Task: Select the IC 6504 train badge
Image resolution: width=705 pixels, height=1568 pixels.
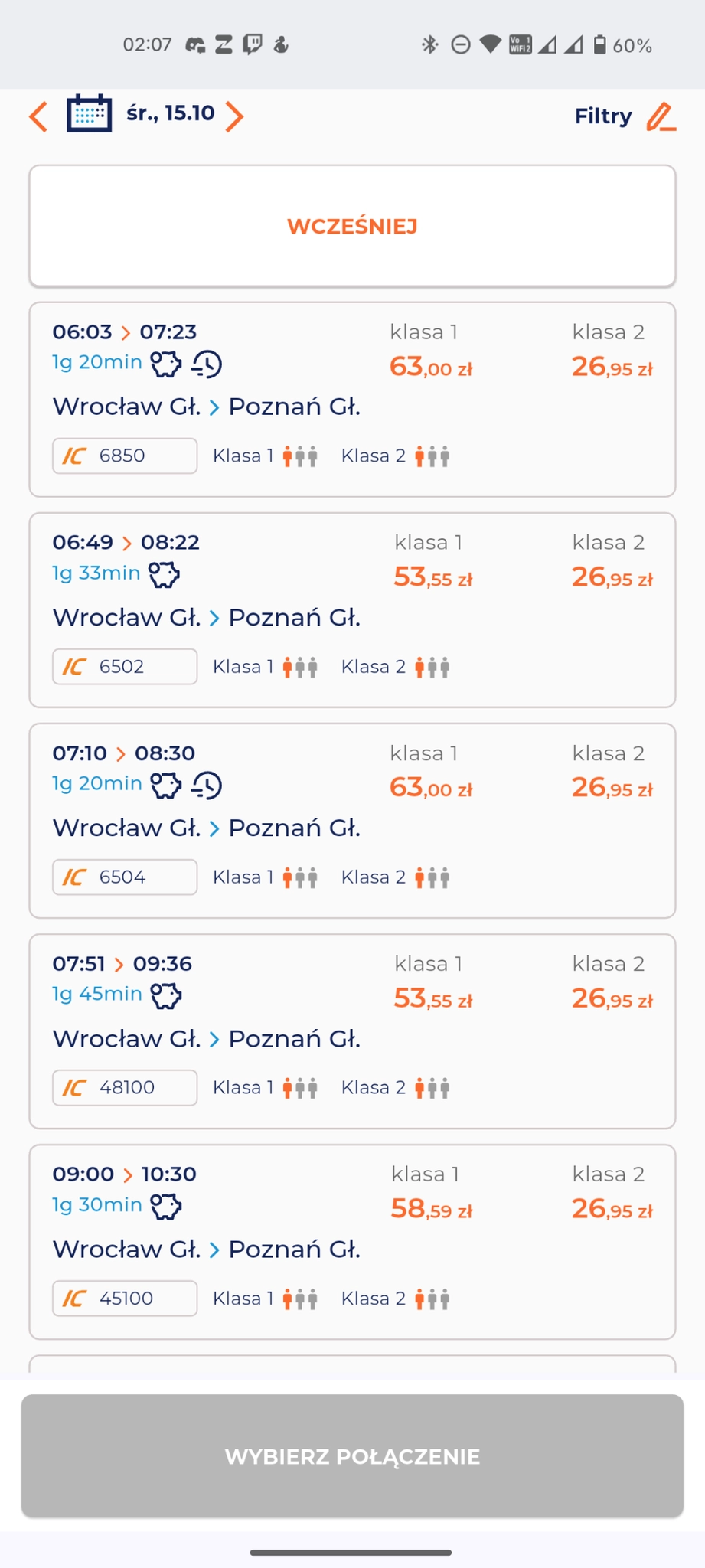Action: 125,877
